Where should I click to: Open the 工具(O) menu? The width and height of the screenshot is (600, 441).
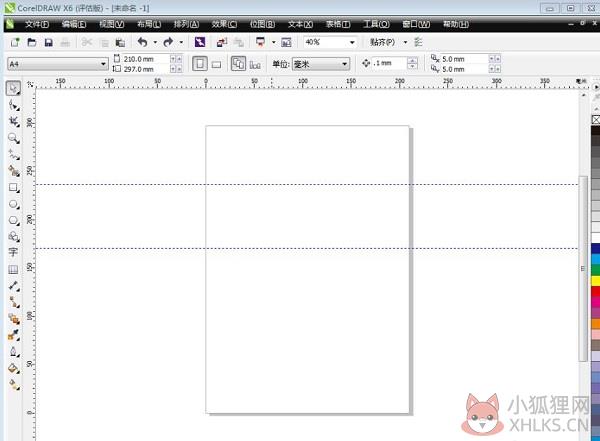coord(376,24)
